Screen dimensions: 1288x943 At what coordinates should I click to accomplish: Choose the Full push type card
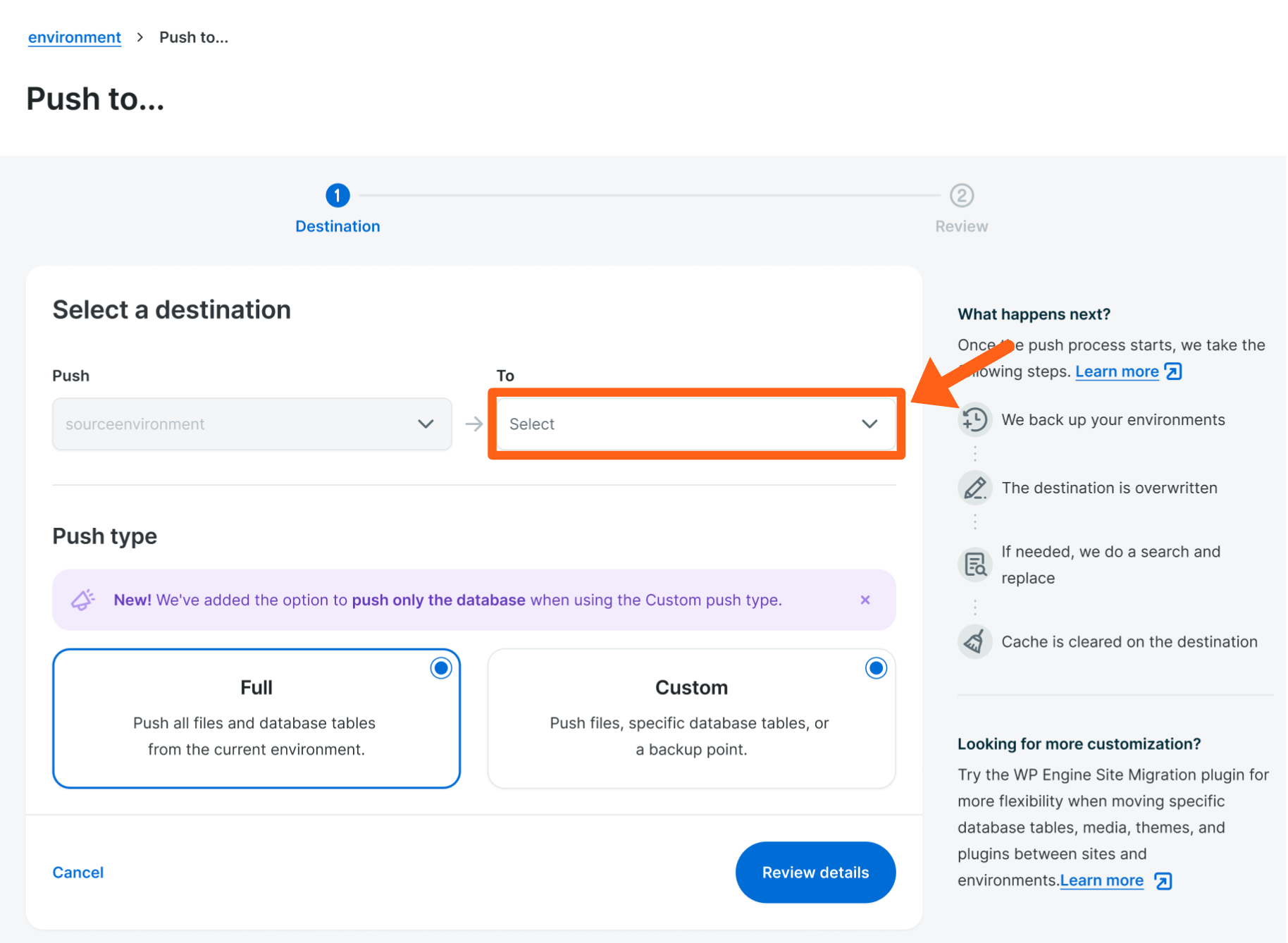[256, 719]
